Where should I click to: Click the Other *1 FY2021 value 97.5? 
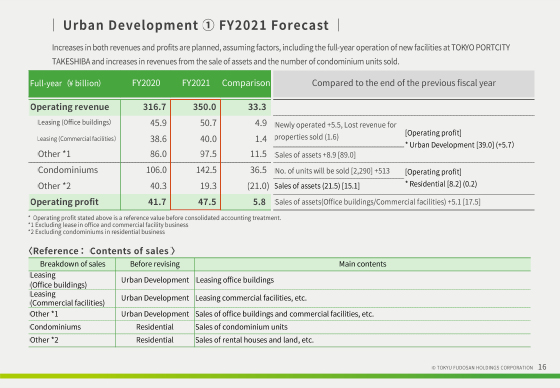pyautogui.click(x=208, y=154)
